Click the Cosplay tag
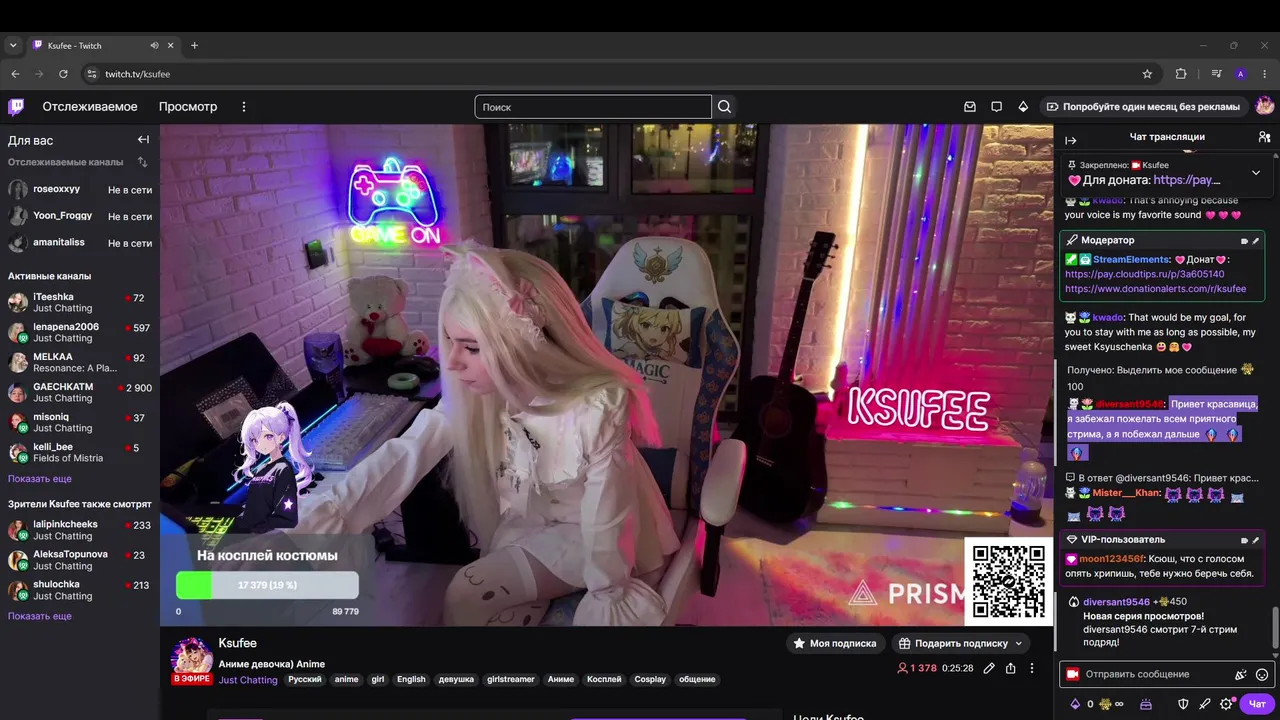 pyautogui.click(x=650, y=680)
